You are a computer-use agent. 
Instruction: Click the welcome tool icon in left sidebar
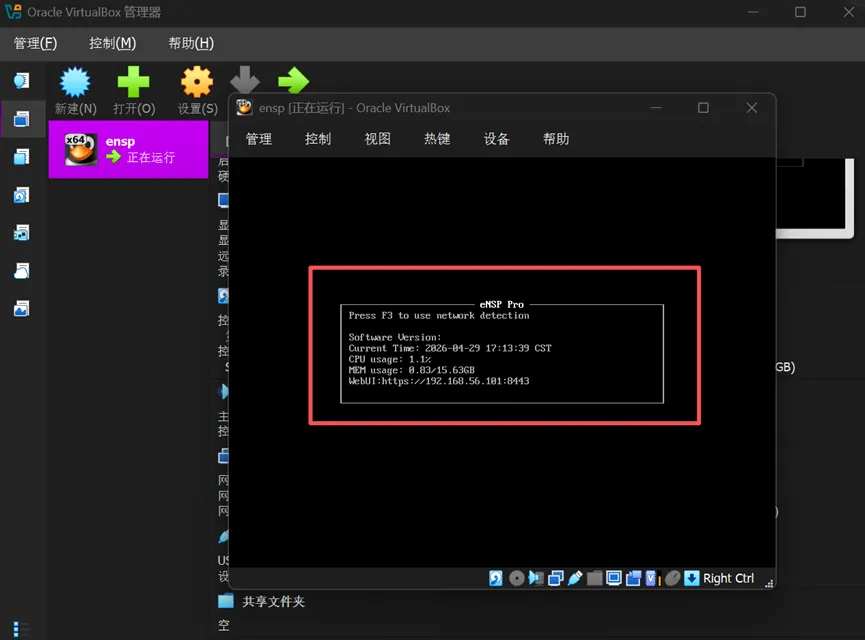coord(22,81)
